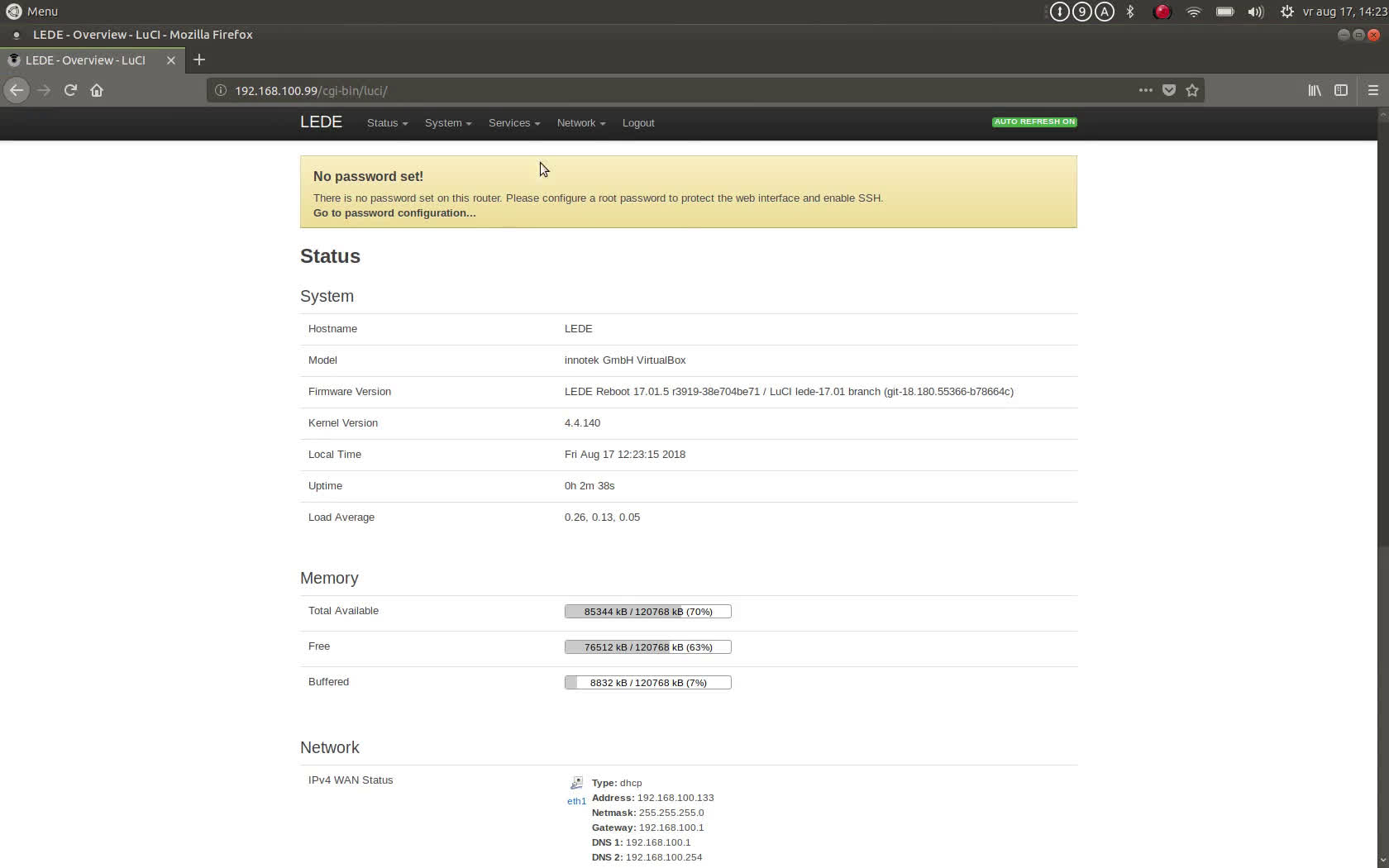Go to password configuration link
1389x868 pixels.
(394, 212)
